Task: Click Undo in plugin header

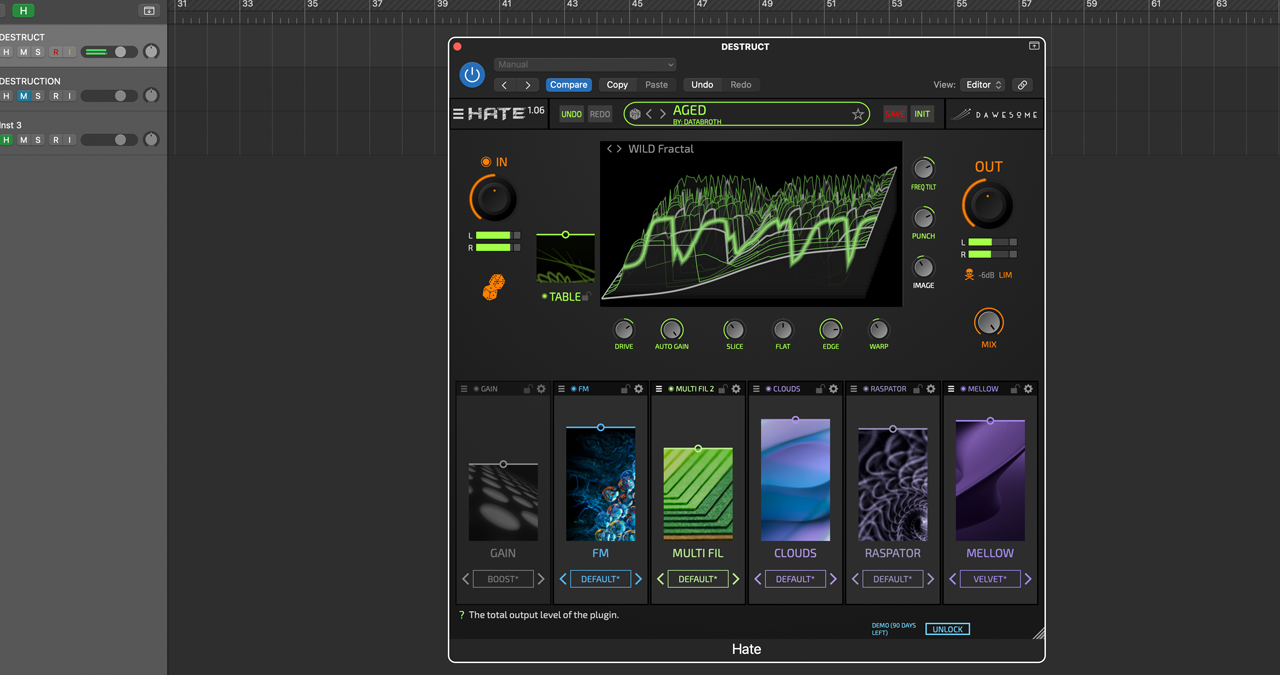Action: (x=702, y=85)
